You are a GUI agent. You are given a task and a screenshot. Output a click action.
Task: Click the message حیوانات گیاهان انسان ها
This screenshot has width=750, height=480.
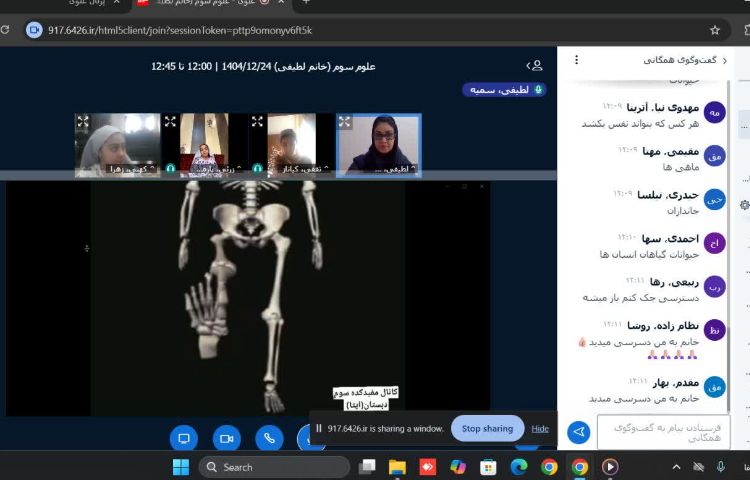(650, 254)
